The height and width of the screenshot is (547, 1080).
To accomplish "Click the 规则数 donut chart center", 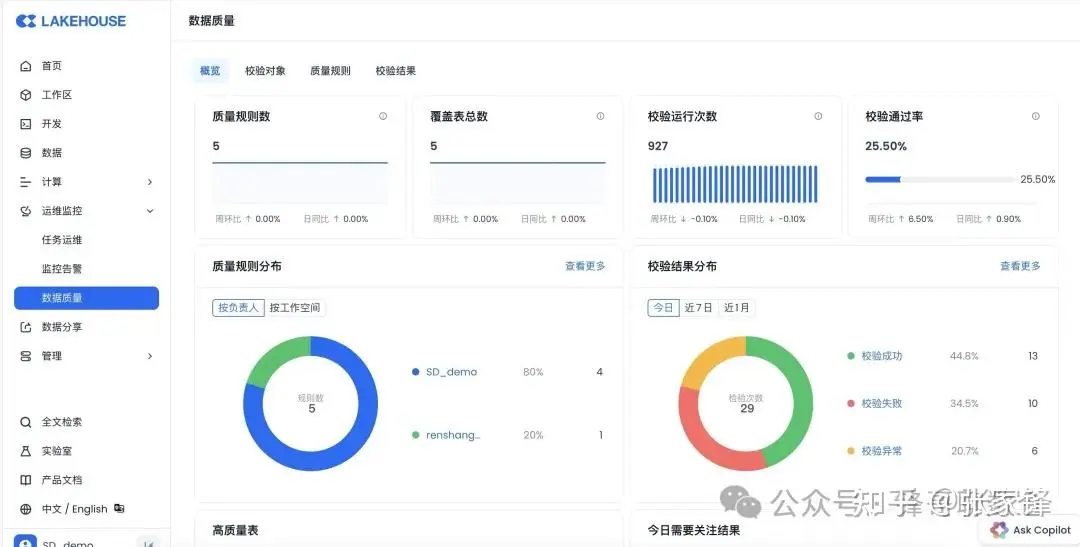I will (311, 404).
